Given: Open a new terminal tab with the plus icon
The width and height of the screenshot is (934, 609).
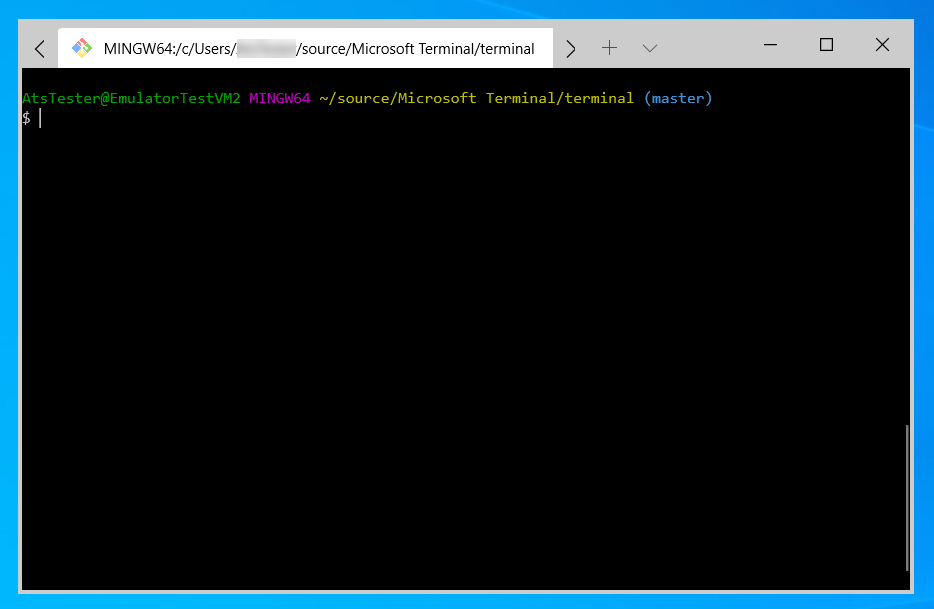Looking at the screenshot, I should 609,47.
